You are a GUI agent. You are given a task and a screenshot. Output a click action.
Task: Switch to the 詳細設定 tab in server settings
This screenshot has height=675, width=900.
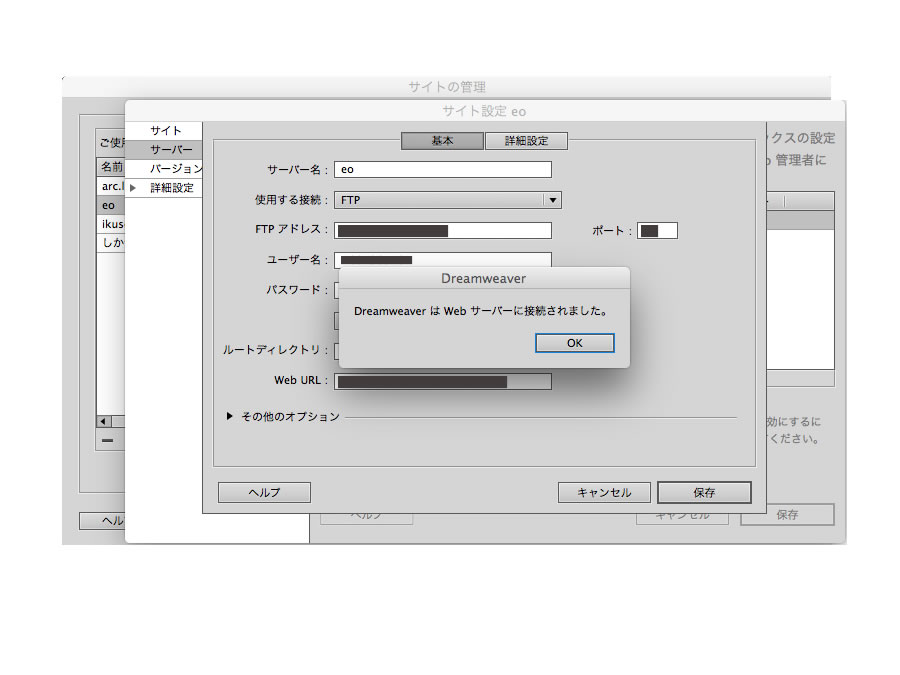click(526, 141)
